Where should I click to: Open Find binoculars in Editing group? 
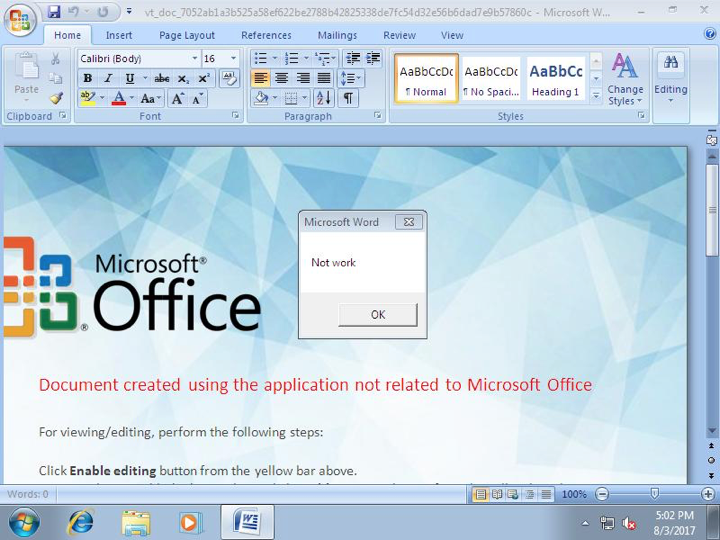click(x=670, y=62)
